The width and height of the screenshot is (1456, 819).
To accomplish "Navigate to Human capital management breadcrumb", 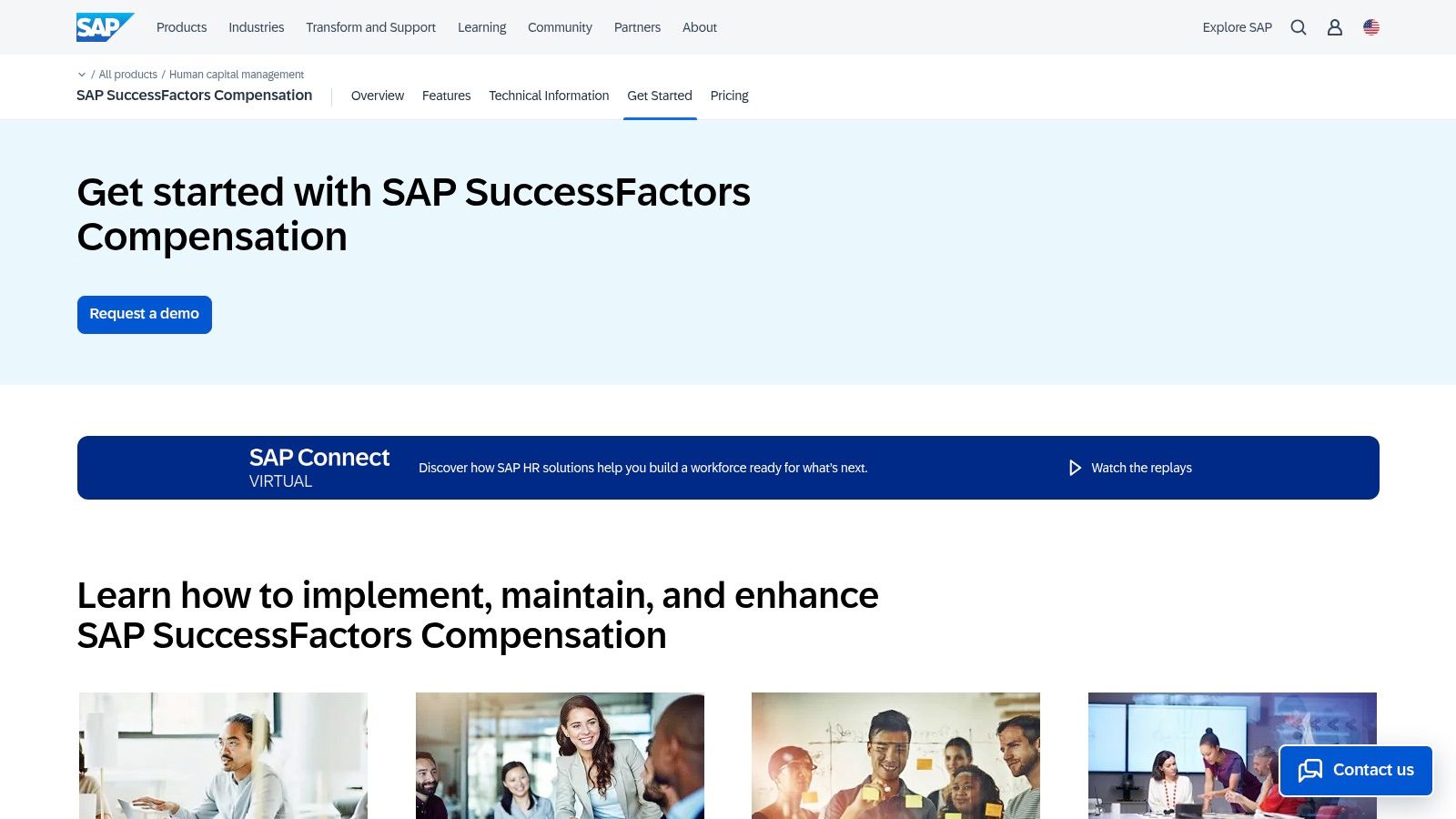I will point(236,74).
